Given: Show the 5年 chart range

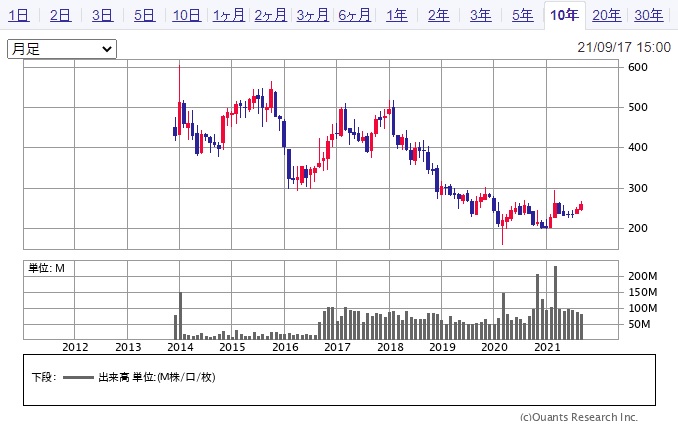Looking at the screenshot, I should pyautogui.click(x=522, y=16).
